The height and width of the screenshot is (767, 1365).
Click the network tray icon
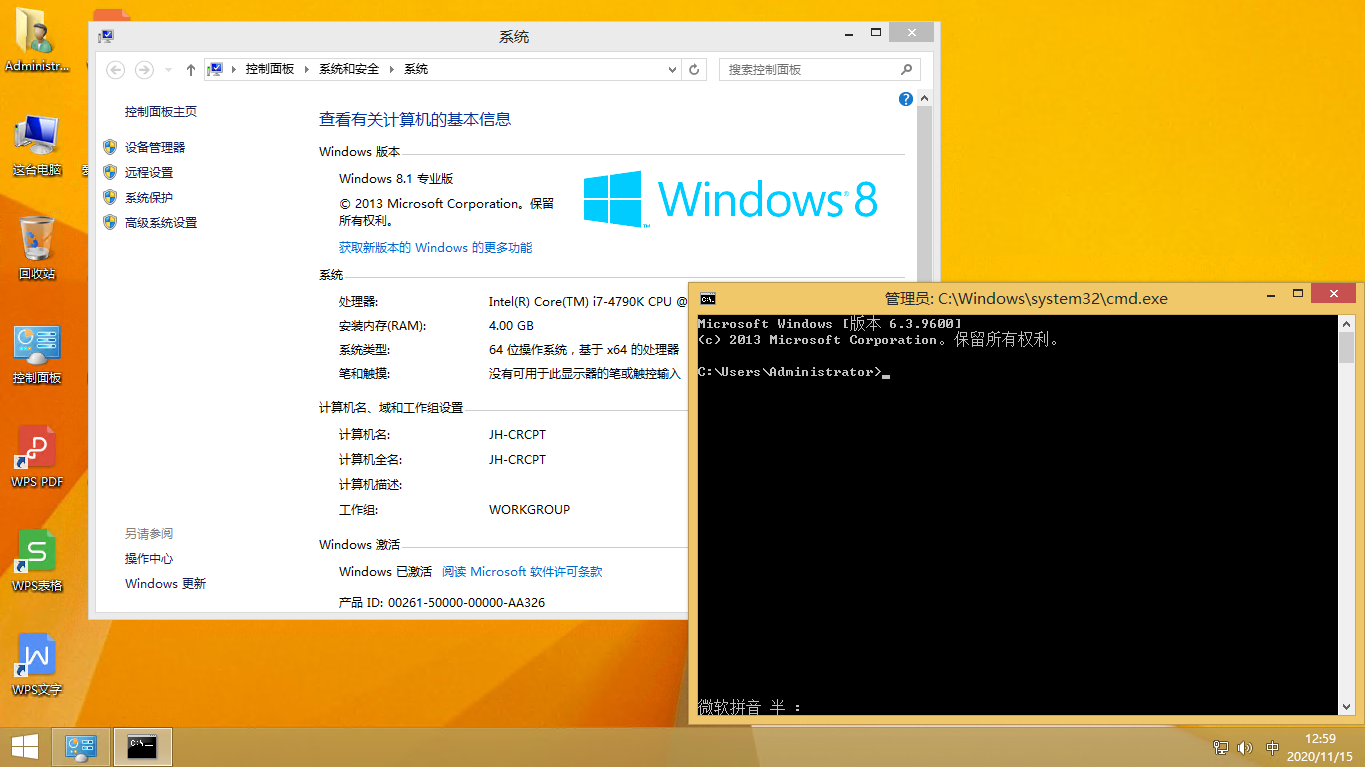coord(1221,748)
